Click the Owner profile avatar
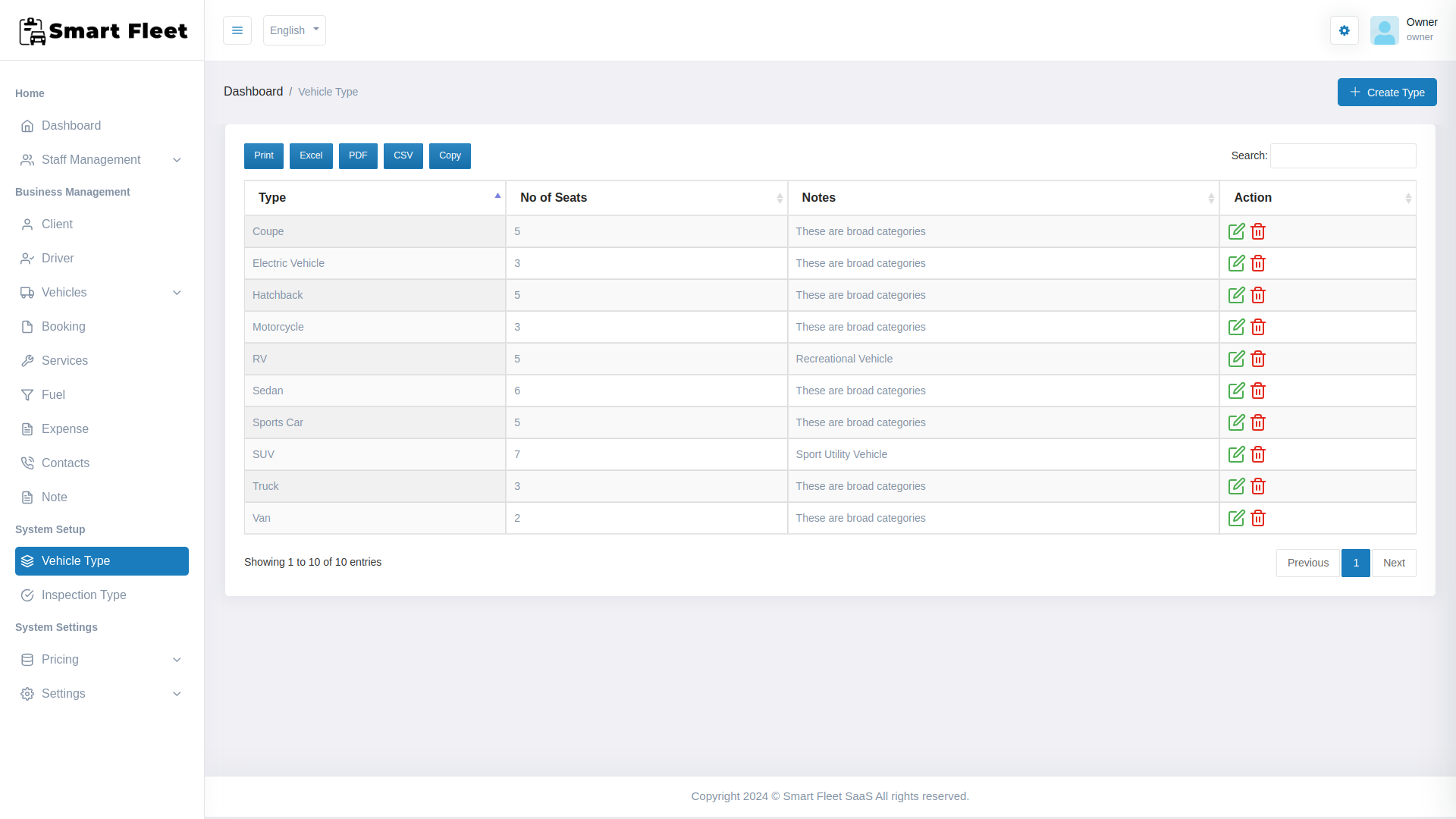Viewport: 1456px width, 819px height. click(x=1384, y=30)
